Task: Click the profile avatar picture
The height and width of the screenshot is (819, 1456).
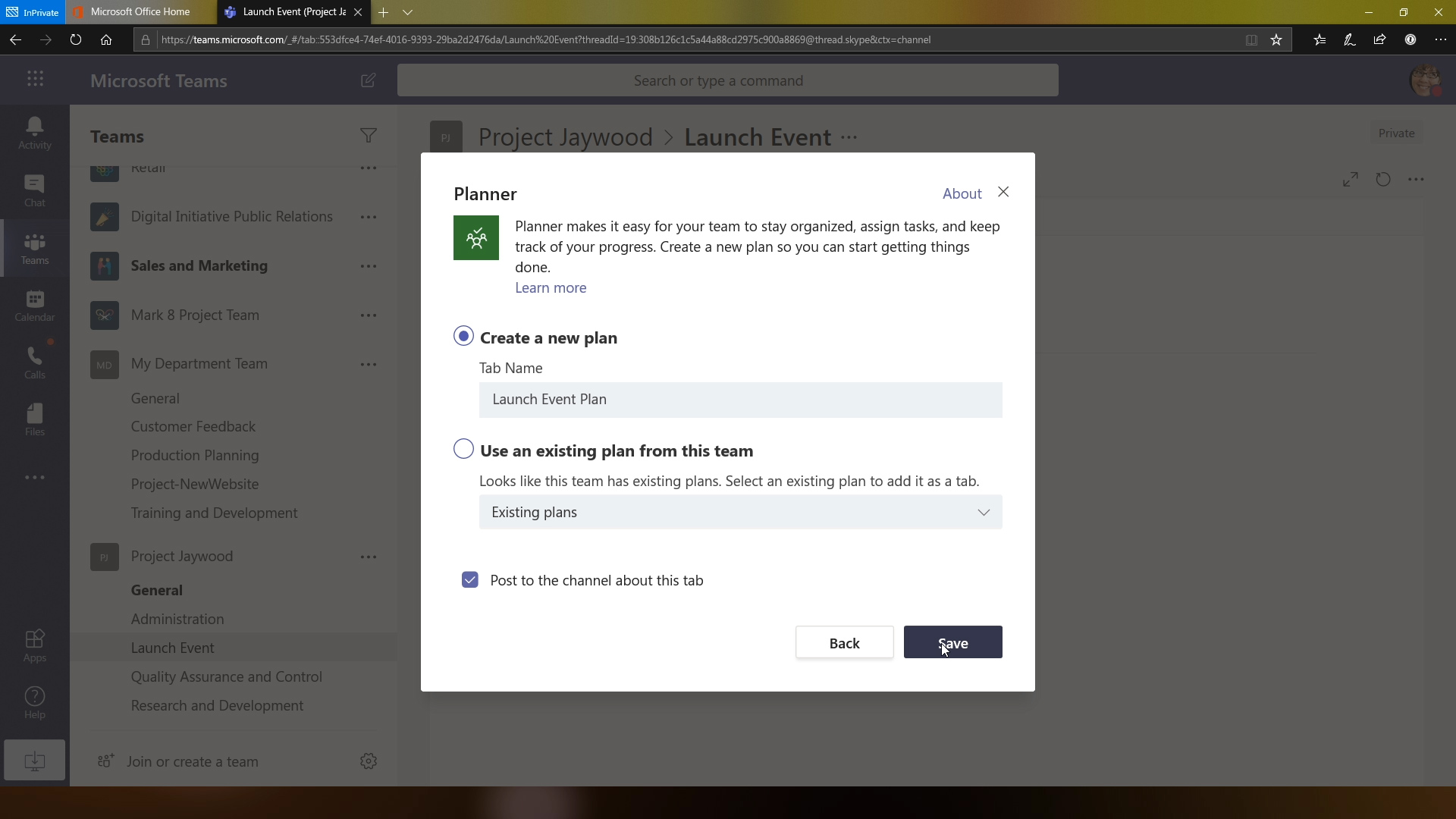Action: click(x=1425, y=80)
